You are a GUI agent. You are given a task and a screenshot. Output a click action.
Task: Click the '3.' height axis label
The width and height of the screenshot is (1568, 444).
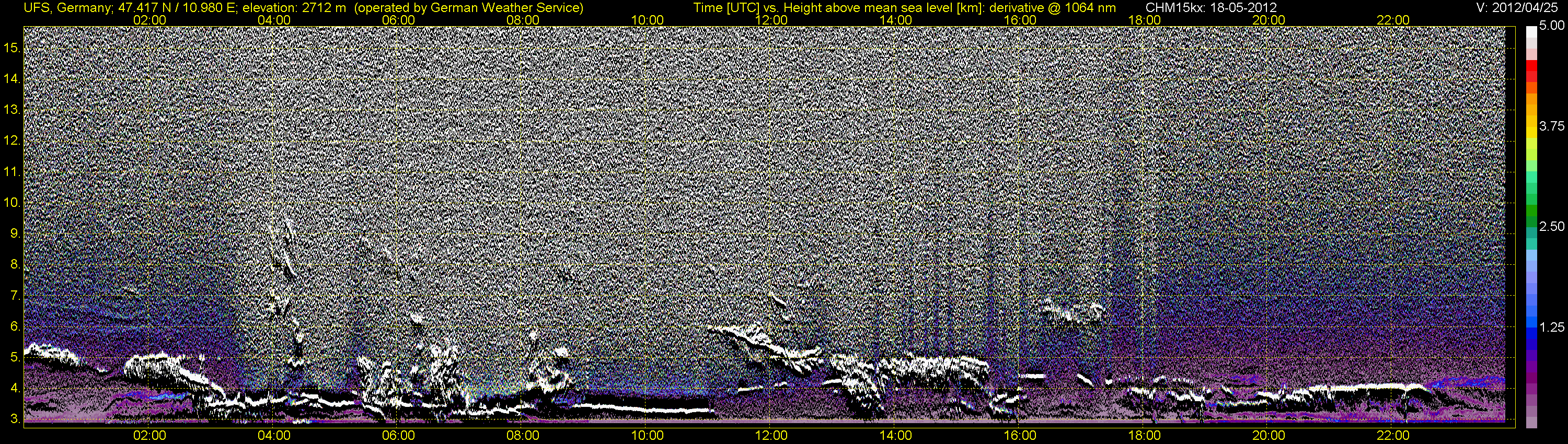coord(15,419)
